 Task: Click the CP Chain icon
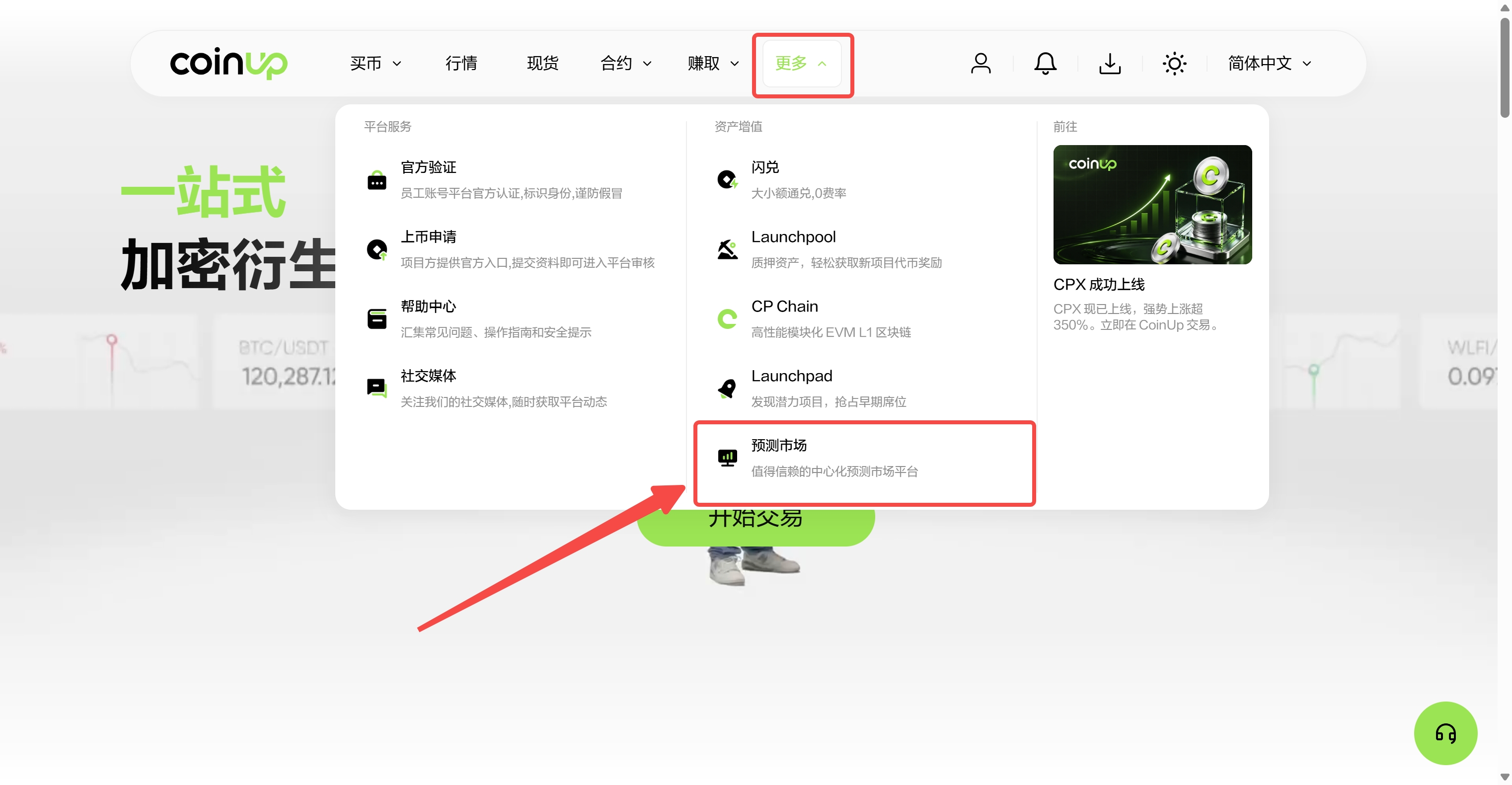[727, 319]
